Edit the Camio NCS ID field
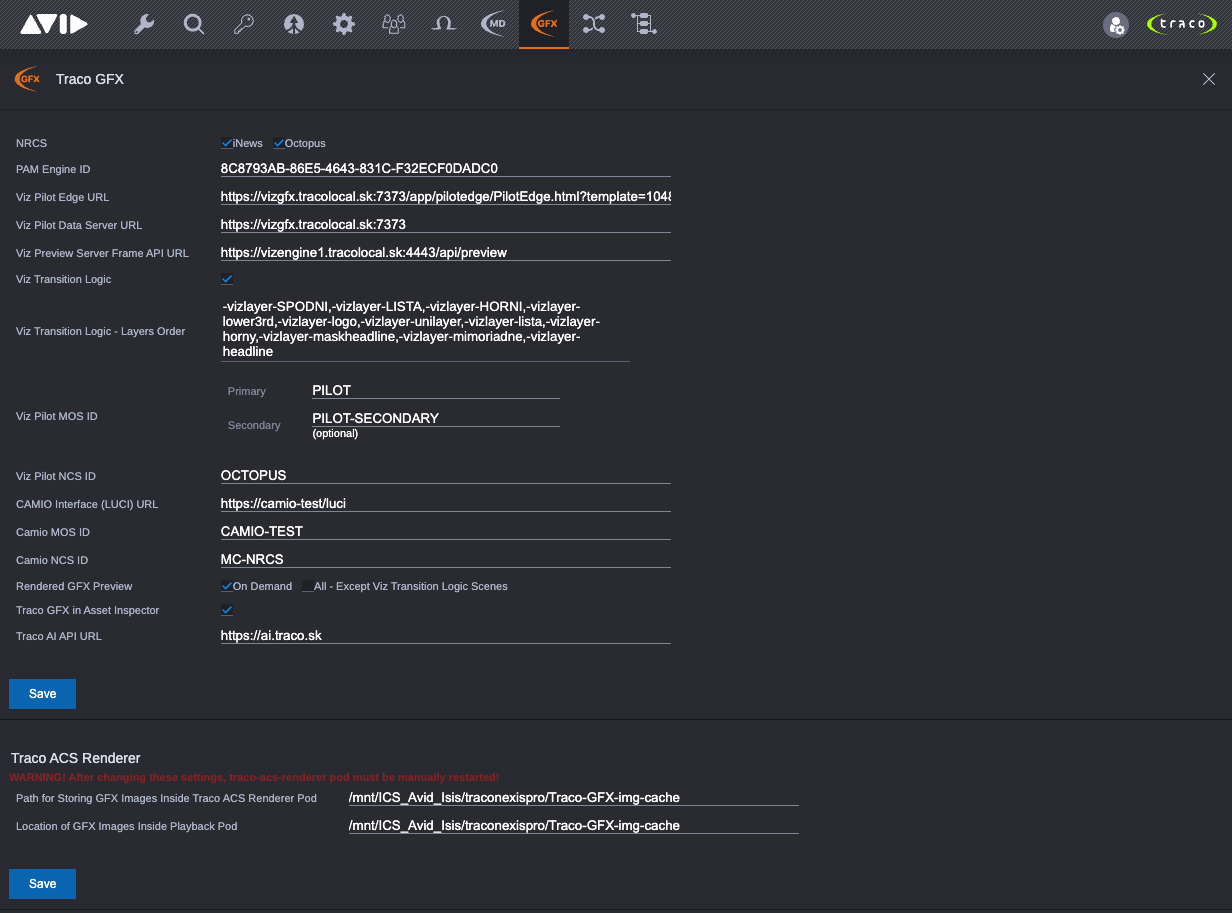The height and width of the screenshot is (913, 1232). (x=445, y=559)
